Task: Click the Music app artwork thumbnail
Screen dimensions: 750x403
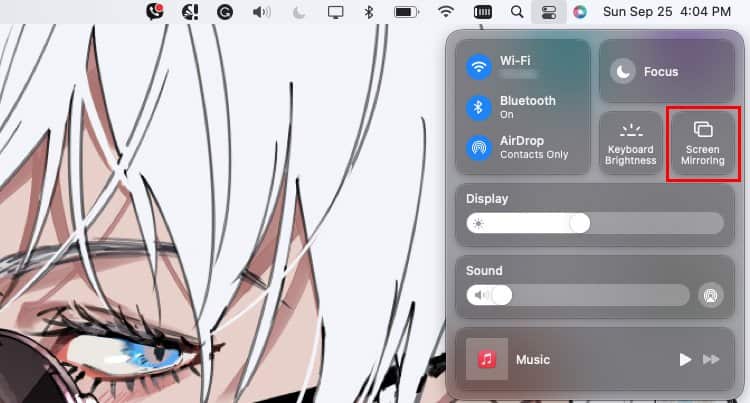Action: 487,359
